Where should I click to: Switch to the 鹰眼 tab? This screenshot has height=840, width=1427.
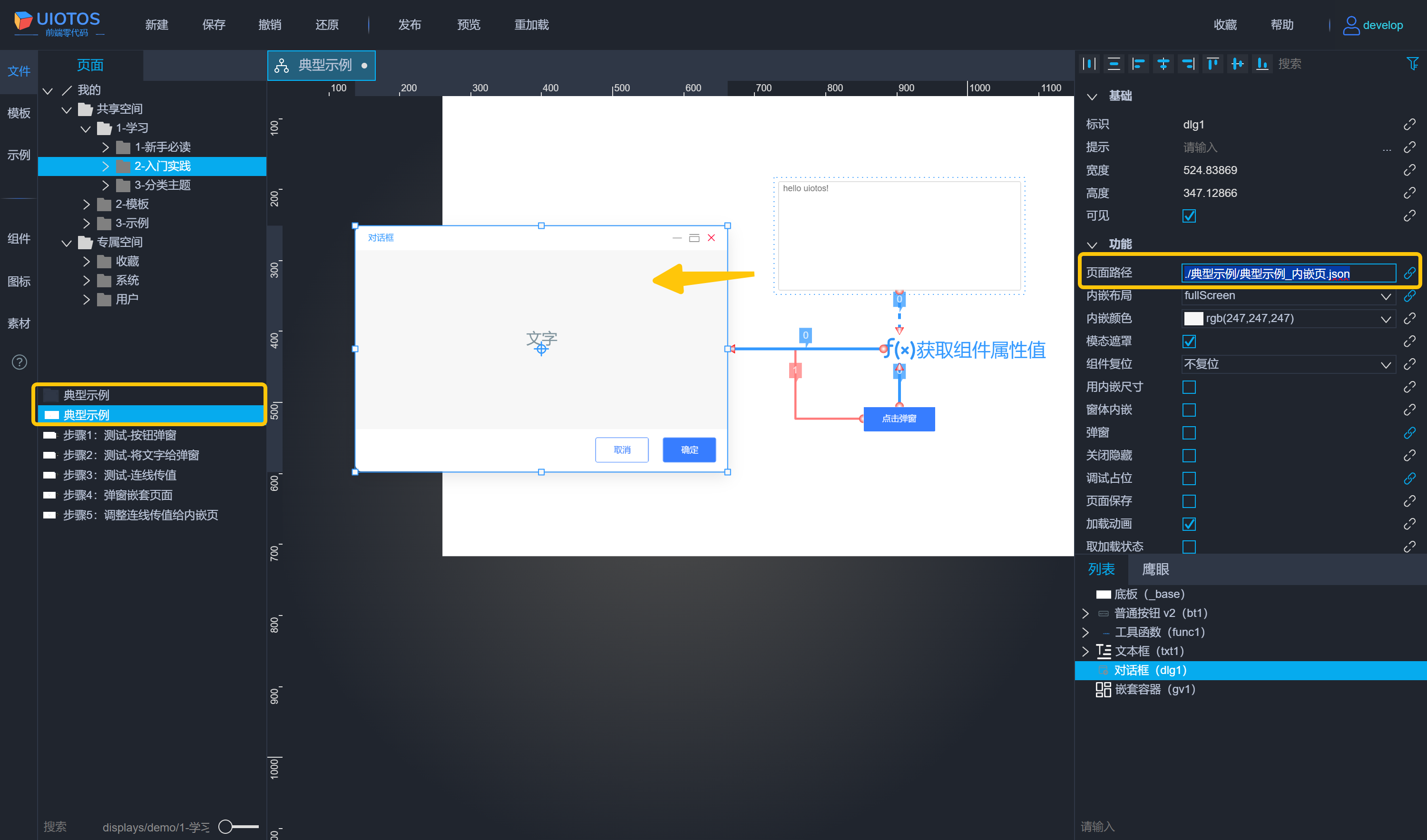coord(1155,569)
